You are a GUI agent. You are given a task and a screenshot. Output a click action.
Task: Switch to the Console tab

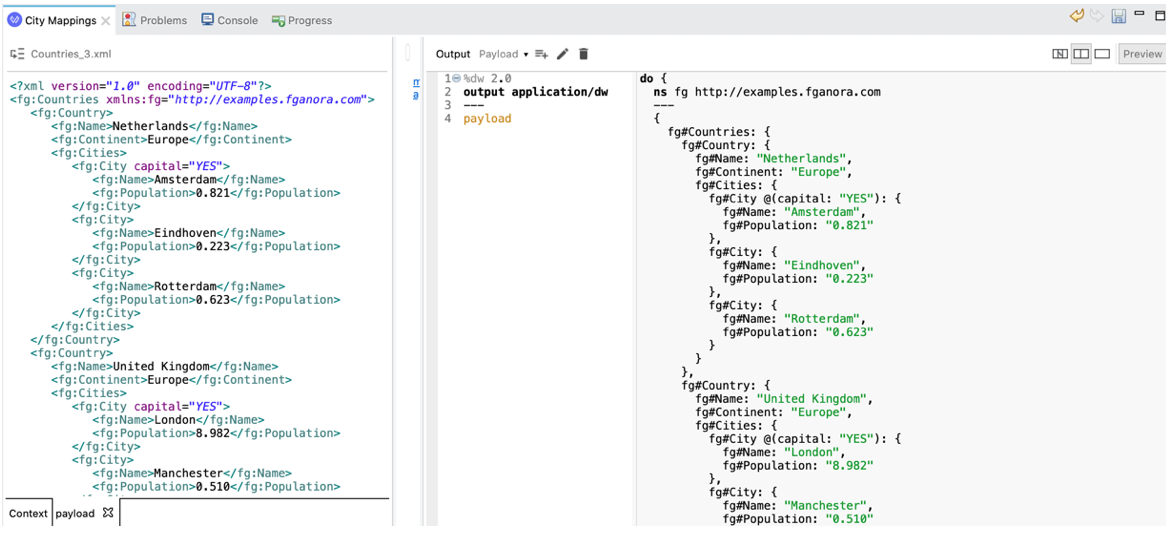230,20
